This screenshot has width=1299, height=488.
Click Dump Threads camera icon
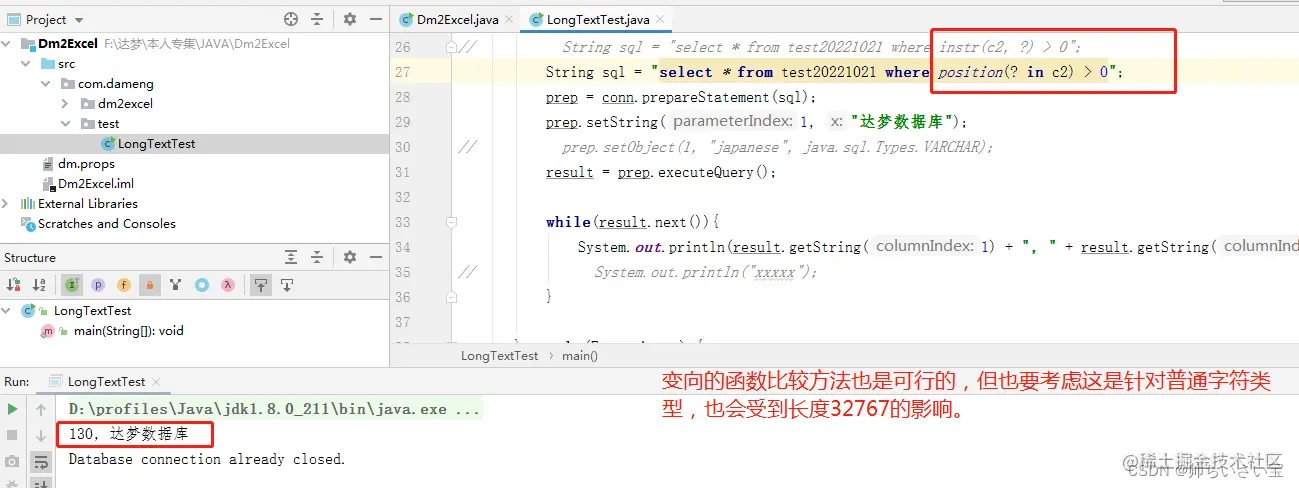coord(13,461)
